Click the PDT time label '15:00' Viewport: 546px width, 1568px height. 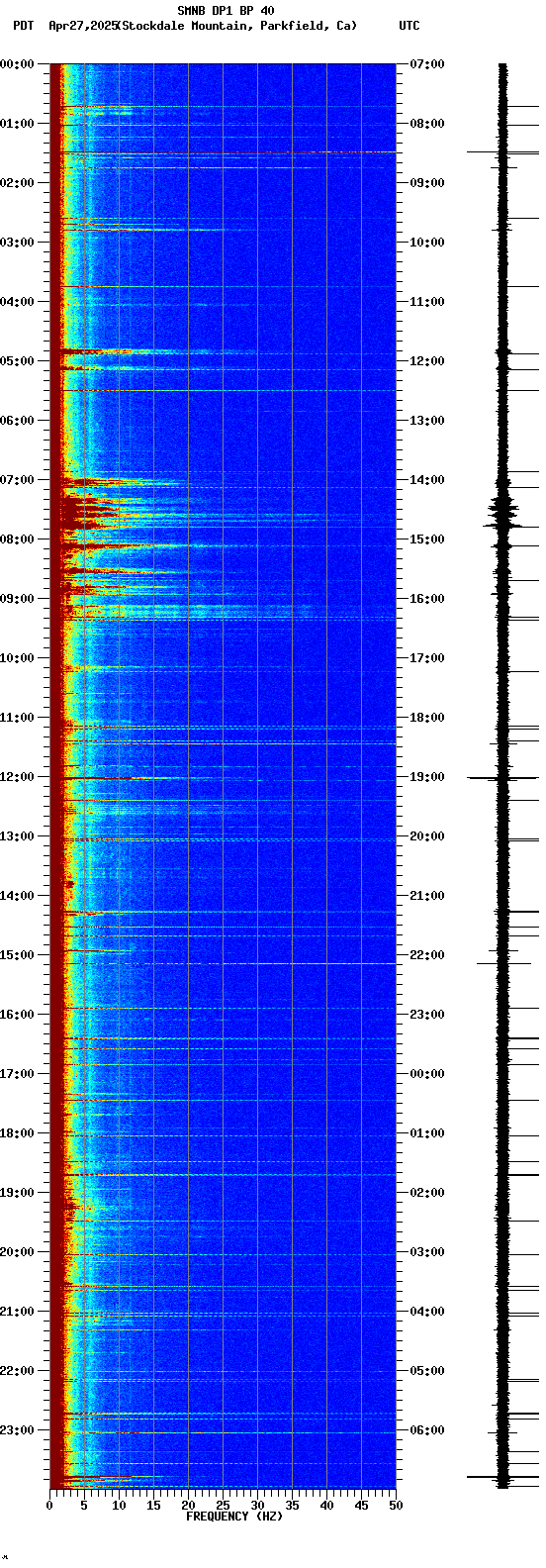click(17, 955)
